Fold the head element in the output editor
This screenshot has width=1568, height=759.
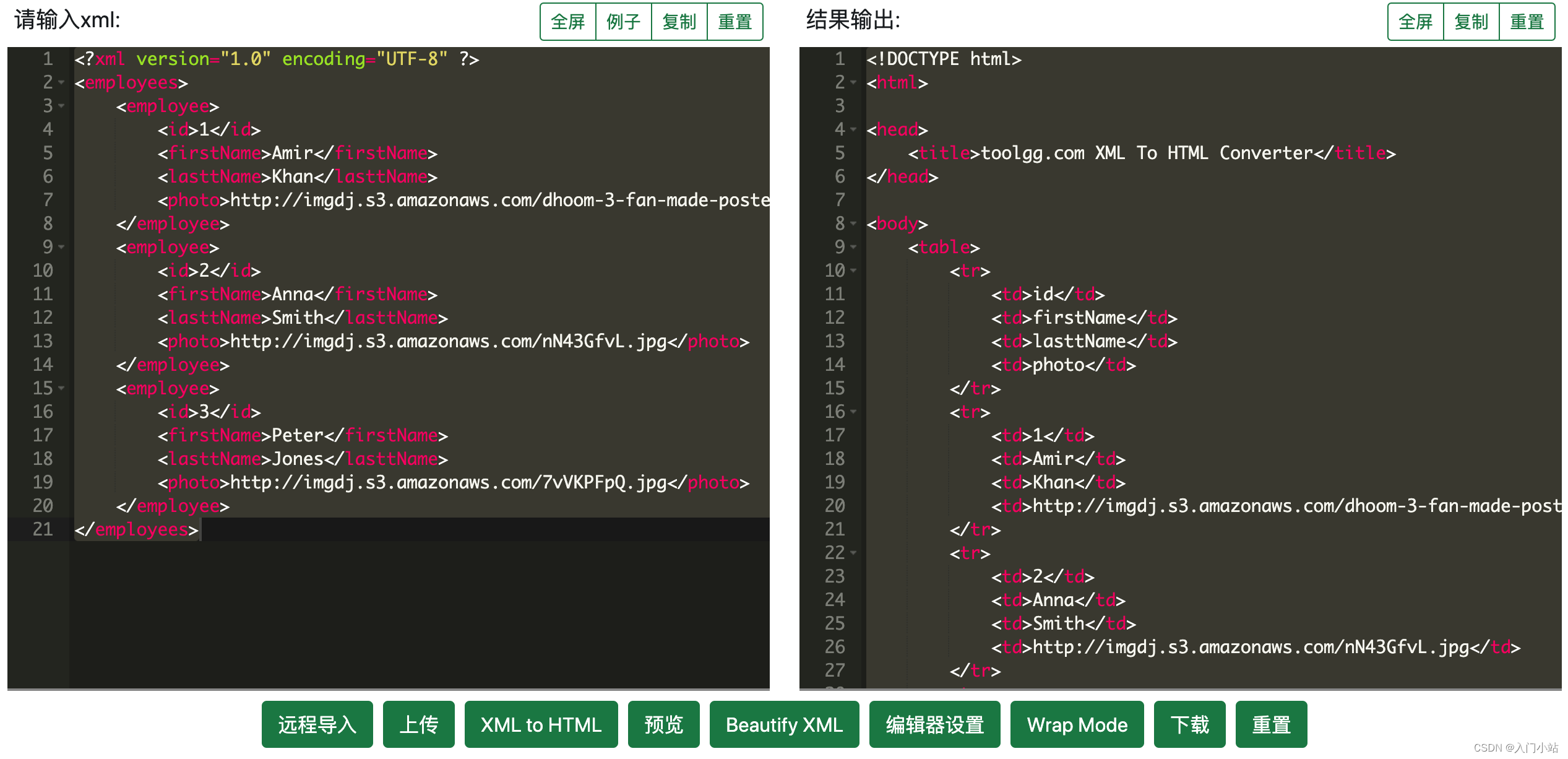(853, 129)
